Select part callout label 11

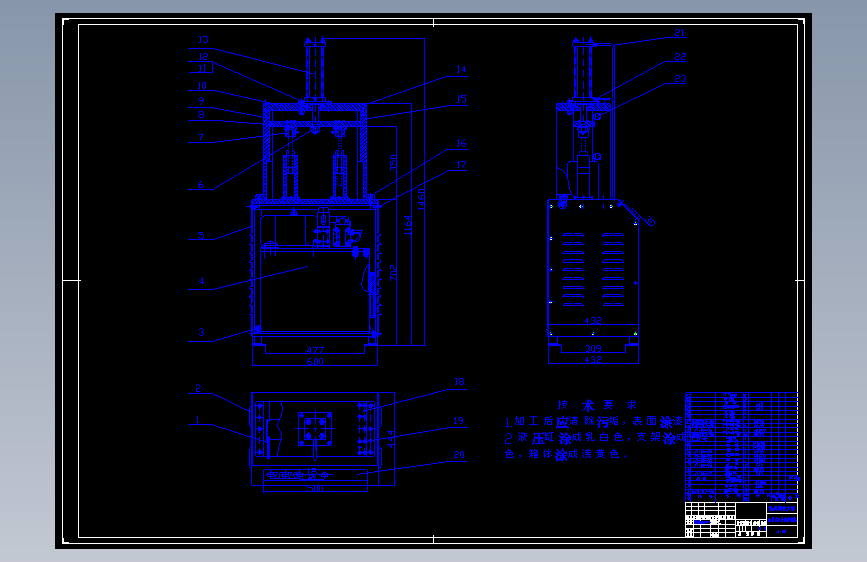coord(202,69)
